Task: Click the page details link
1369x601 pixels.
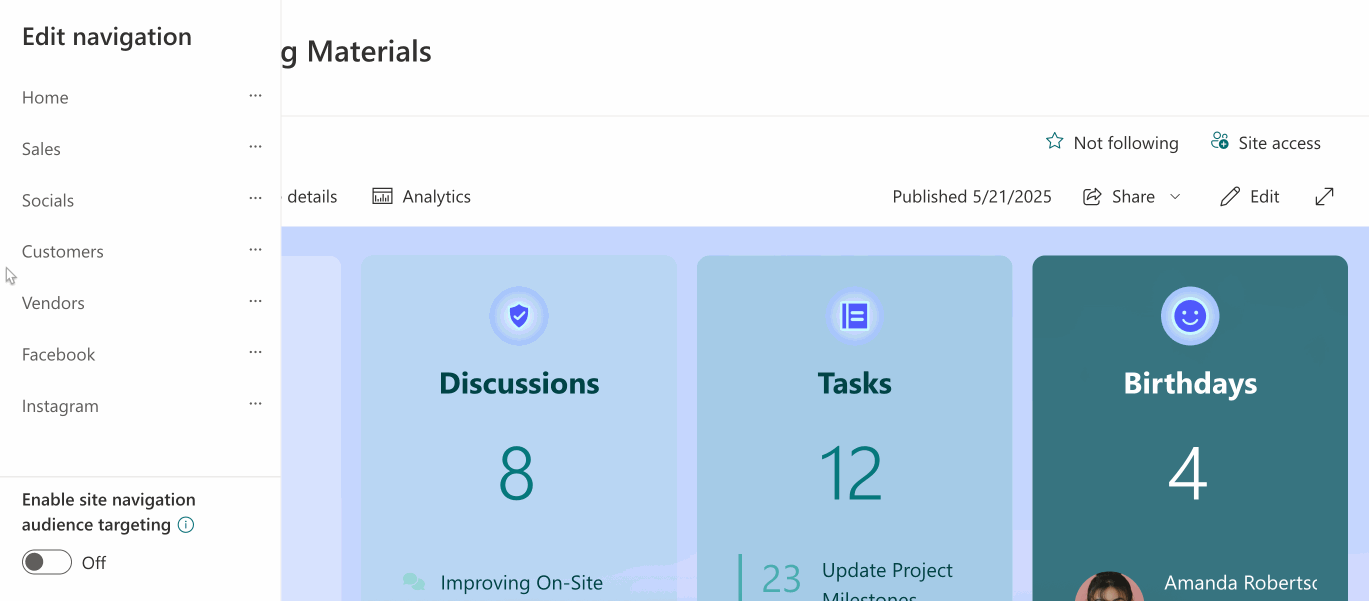Action: [x=311, y=197]
